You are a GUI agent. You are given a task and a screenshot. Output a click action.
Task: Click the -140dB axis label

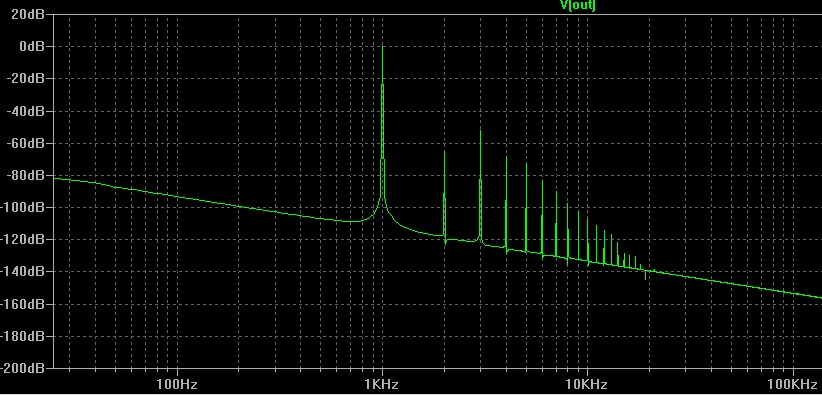[x=23, y=272]
